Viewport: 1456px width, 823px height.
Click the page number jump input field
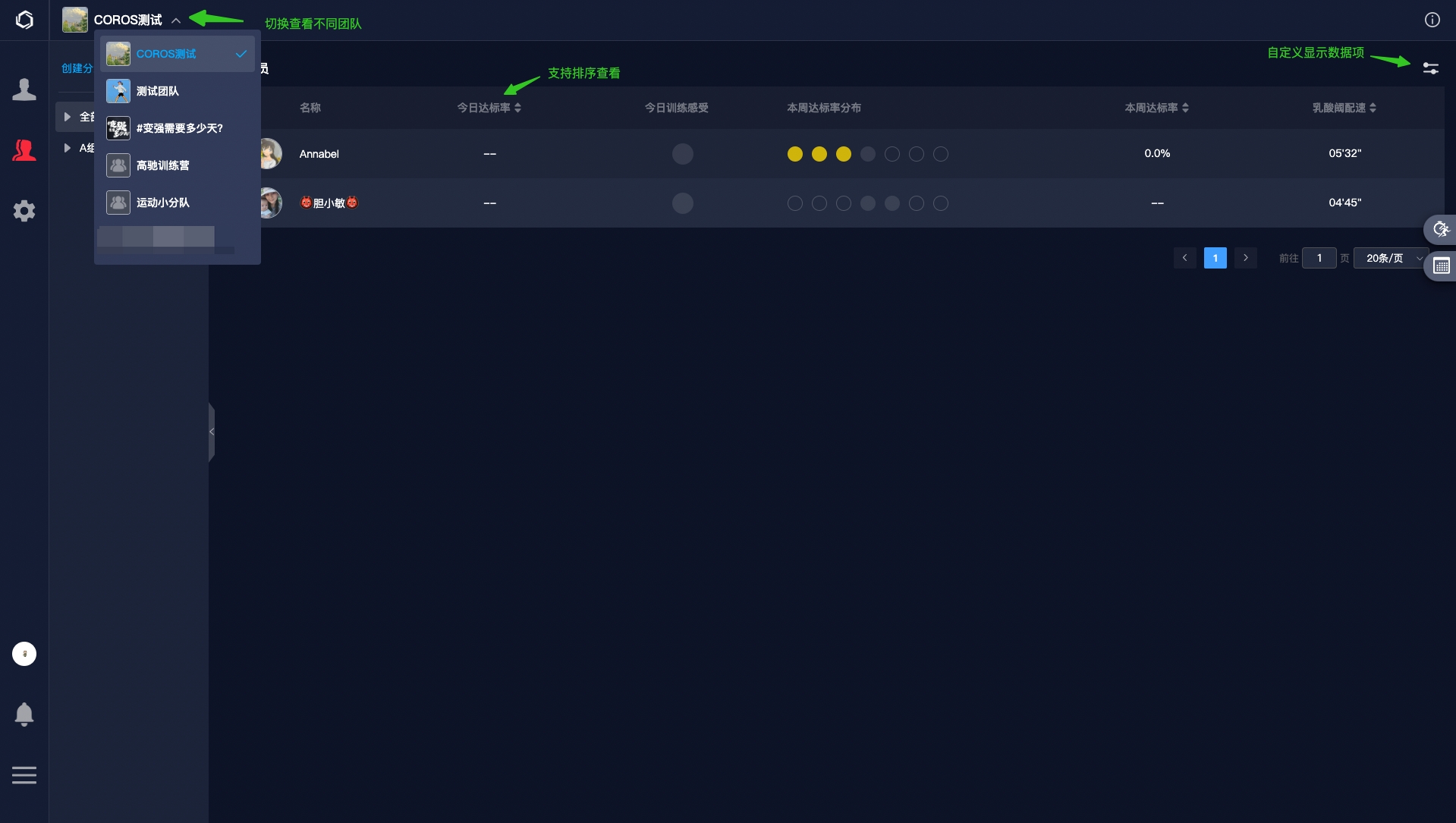pos(1319,259)
